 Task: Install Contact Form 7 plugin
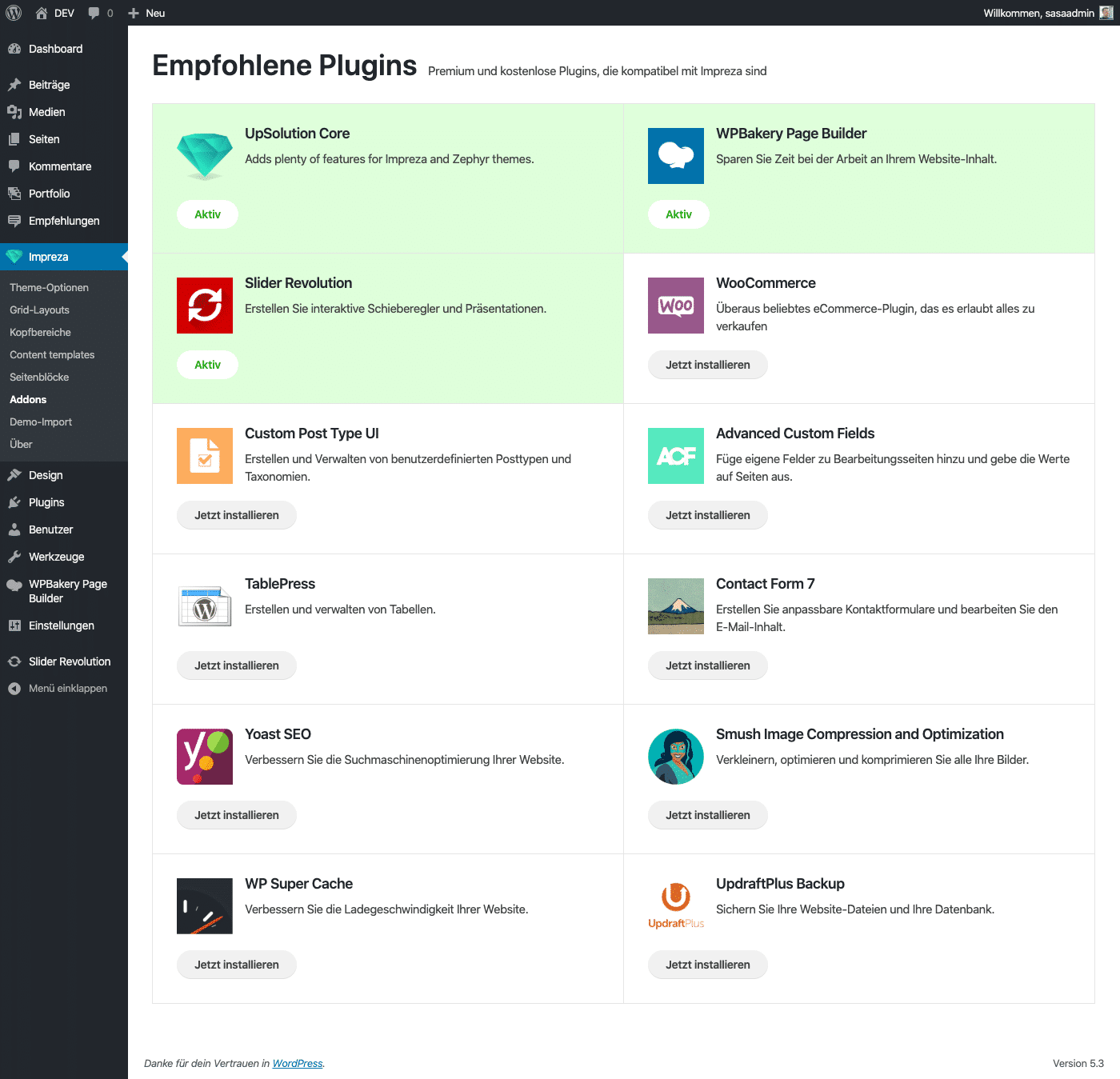click(x=708, y=665)
